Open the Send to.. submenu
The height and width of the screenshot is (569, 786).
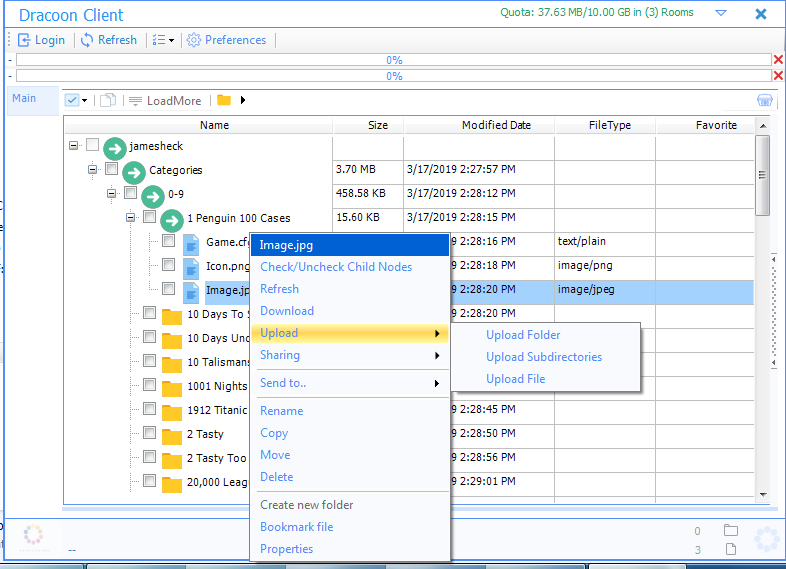coord(350,384)
